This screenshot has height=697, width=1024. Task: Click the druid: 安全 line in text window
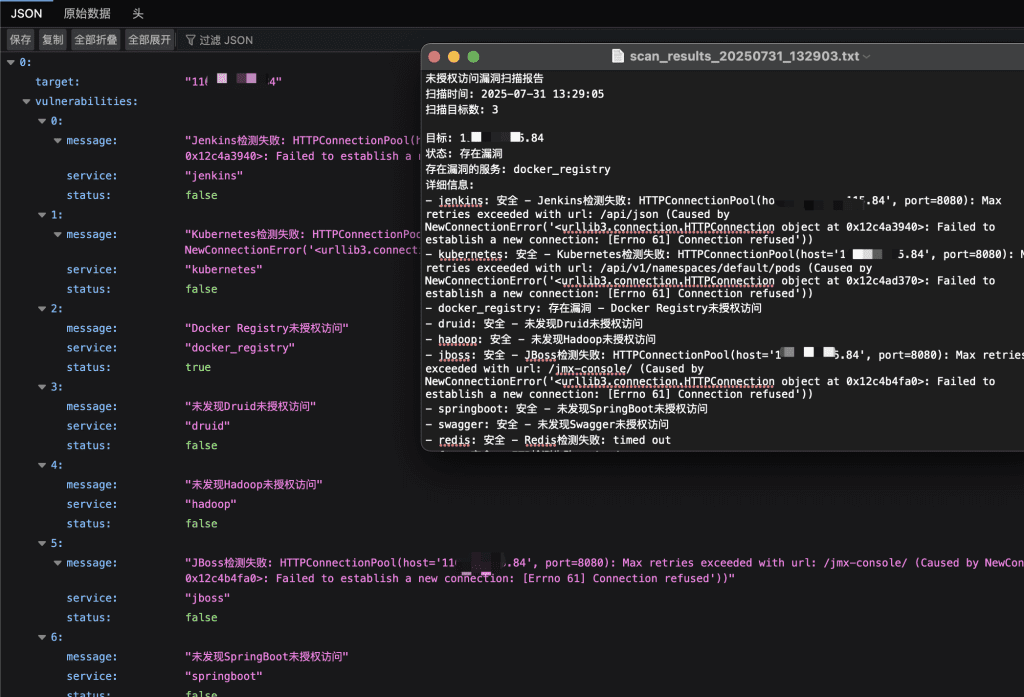(534, 324)
